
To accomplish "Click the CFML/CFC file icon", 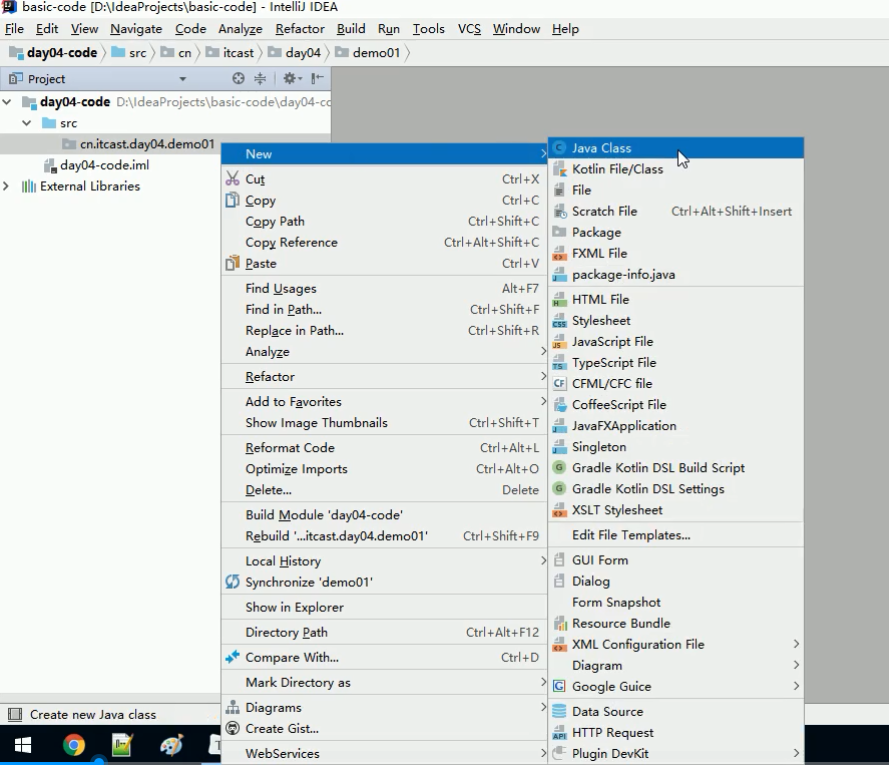I will coord(559,383).
